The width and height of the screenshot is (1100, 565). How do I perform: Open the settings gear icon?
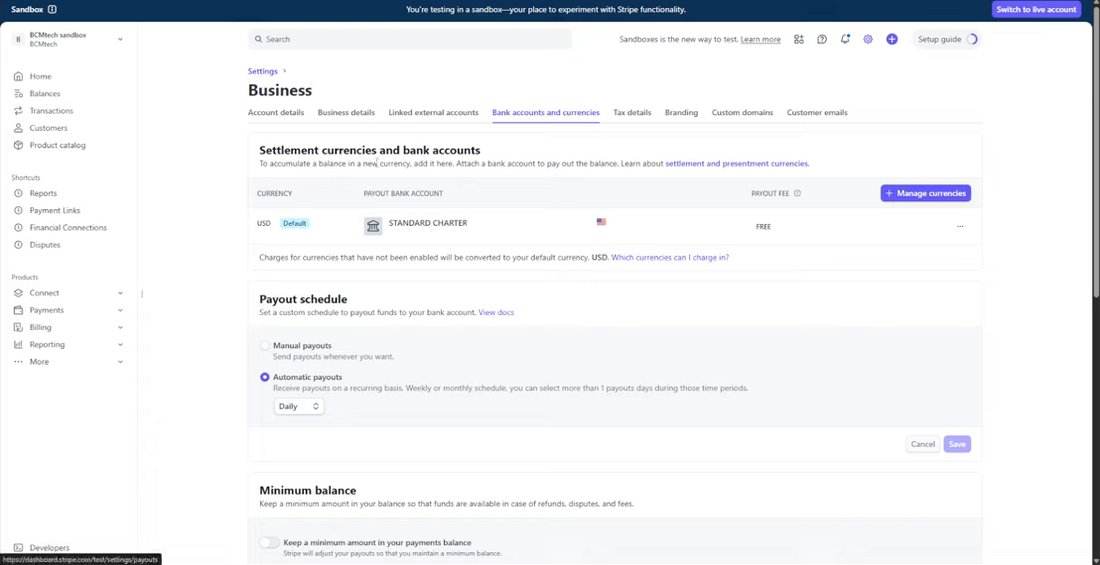(868, 39)
